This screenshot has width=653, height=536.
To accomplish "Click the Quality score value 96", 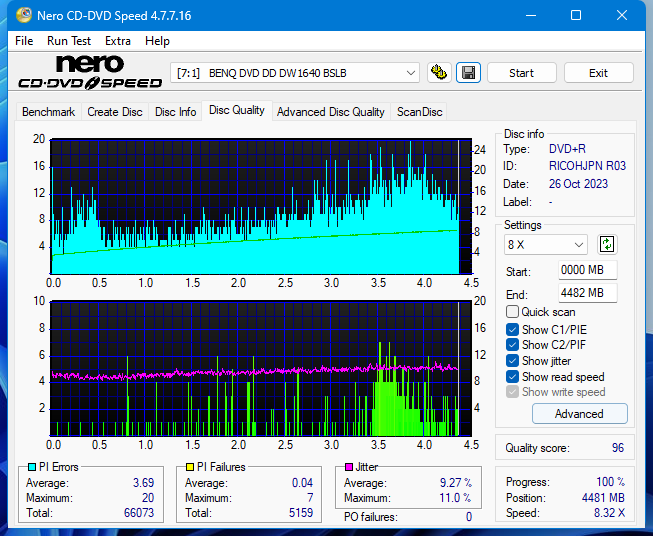I will (x=618, y=448).
